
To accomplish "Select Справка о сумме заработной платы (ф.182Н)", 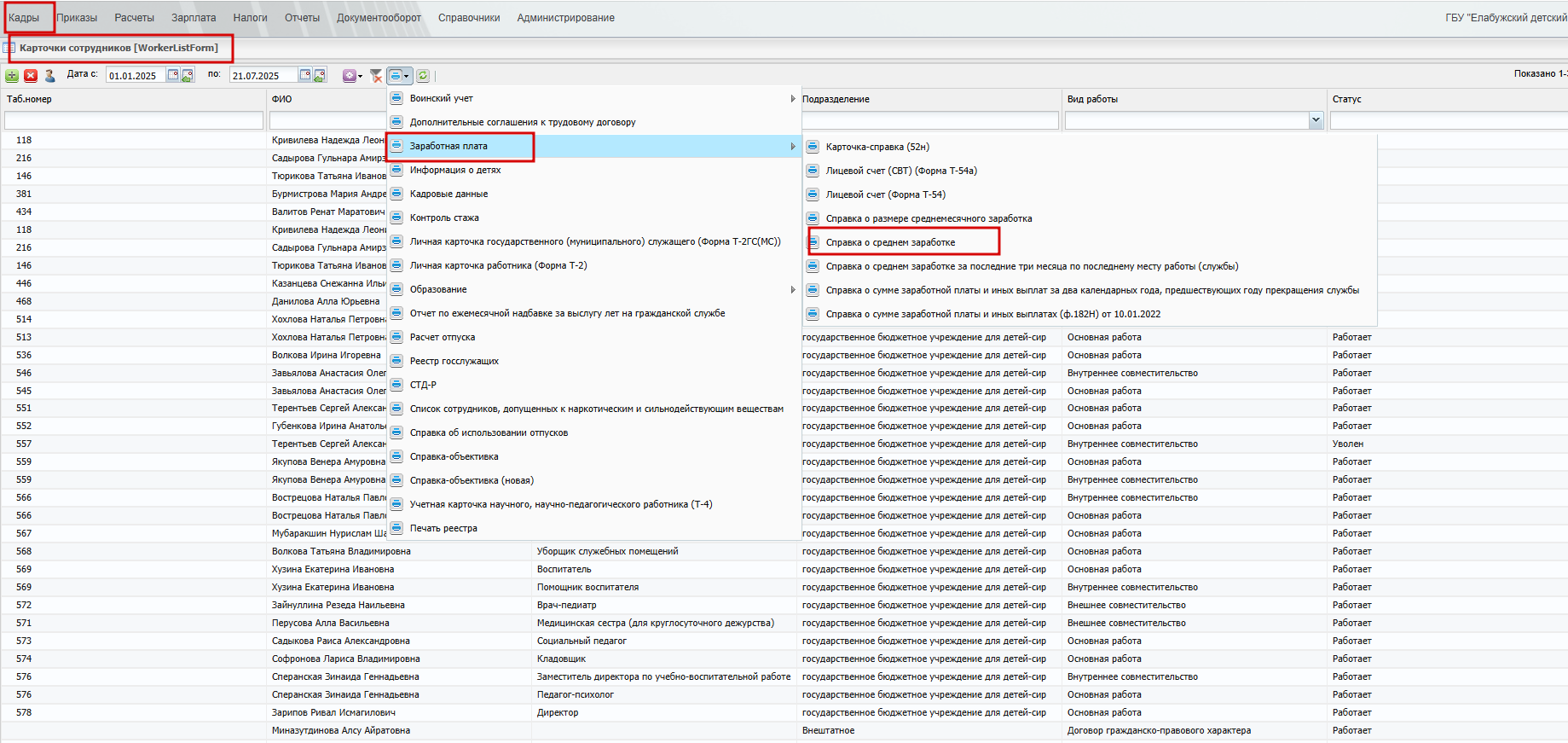I will click(1090, 314).
